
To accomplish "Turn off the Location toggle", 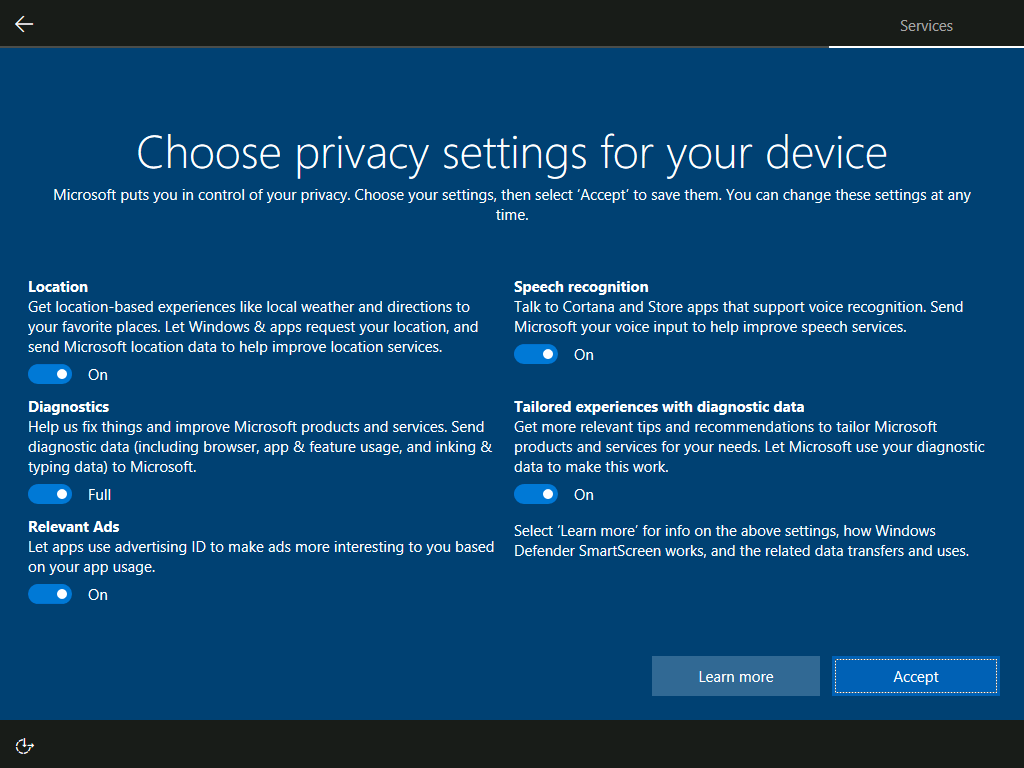I will click(x=50, y=373).
